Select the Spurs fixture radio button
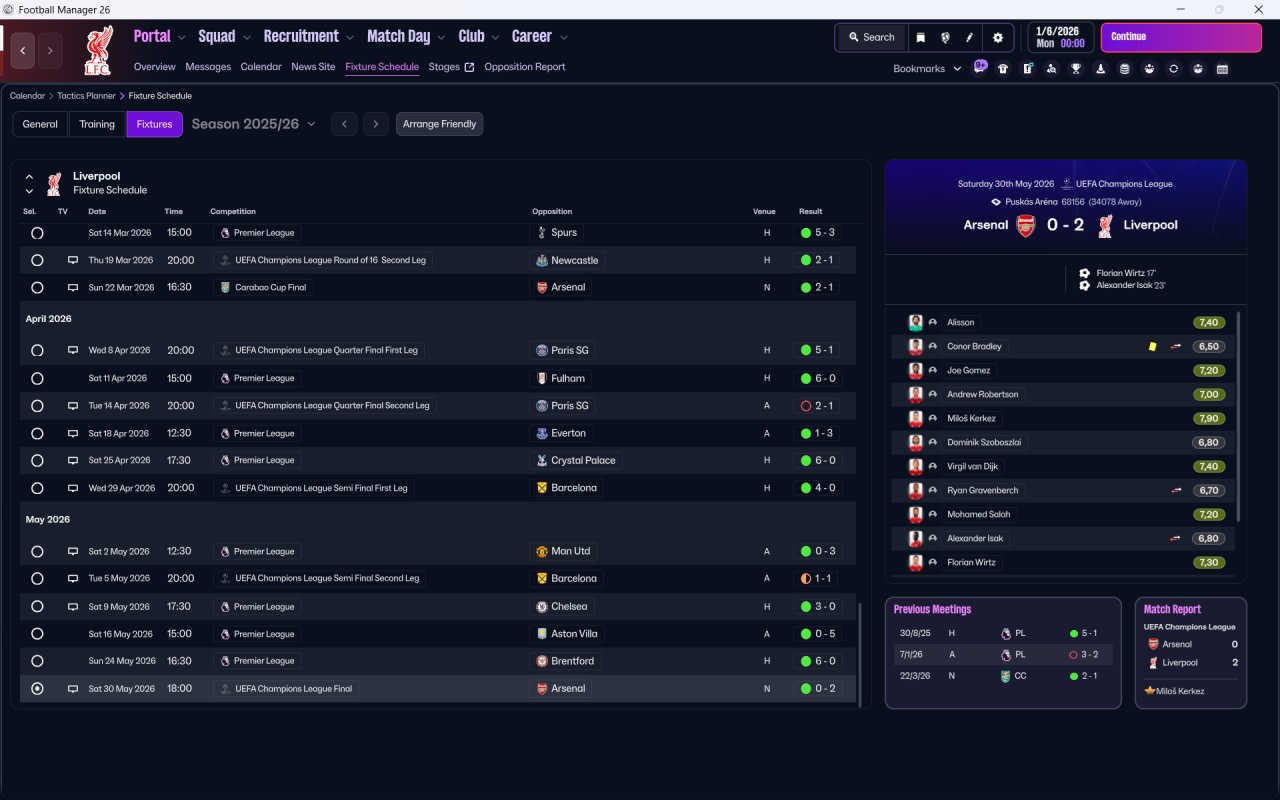1280x800 pixels. (37, 233)
